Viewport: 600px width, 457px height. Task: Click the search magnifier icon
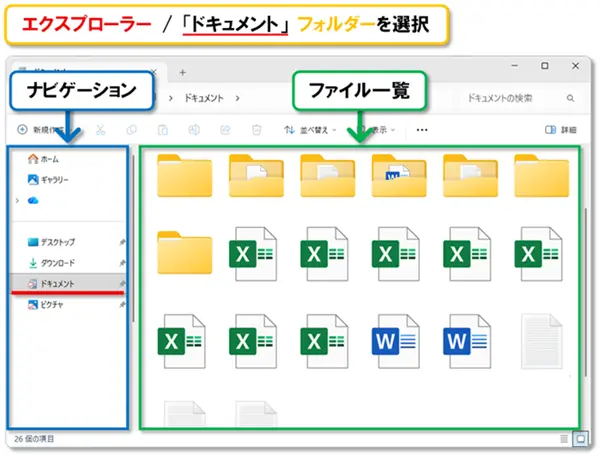[571, 98]
